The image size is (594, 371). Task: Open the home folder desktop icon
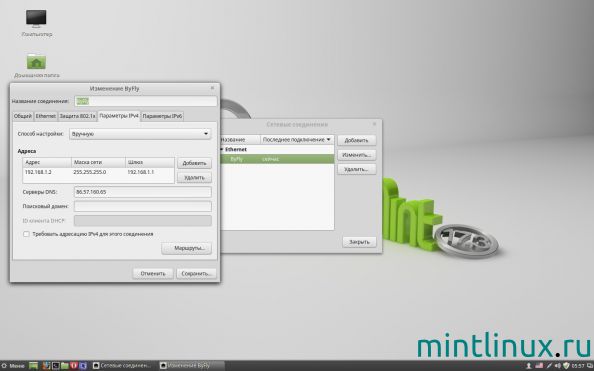[x=36, y=65]
